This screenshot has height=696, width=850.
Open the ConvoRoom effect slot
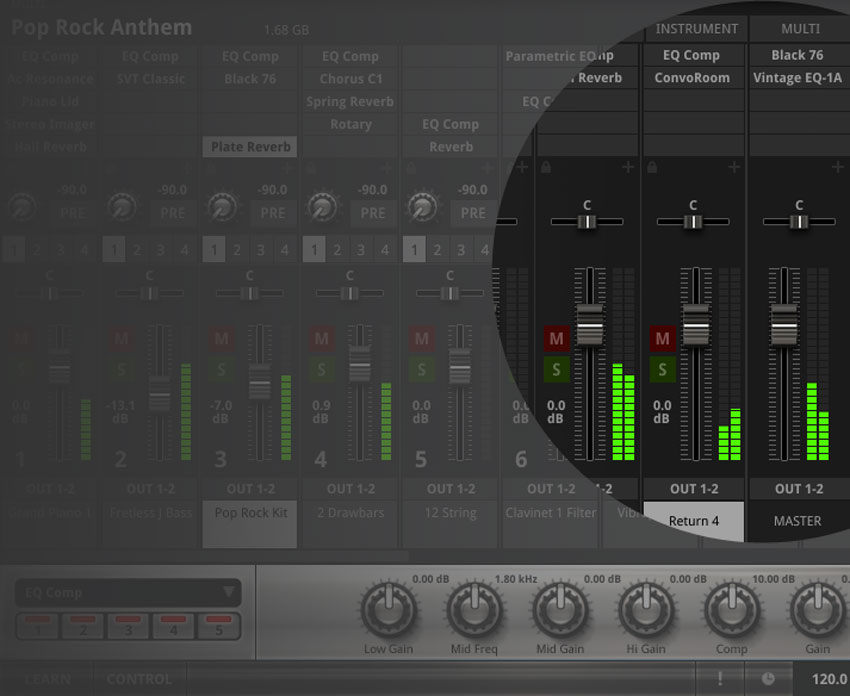point(693,76)
